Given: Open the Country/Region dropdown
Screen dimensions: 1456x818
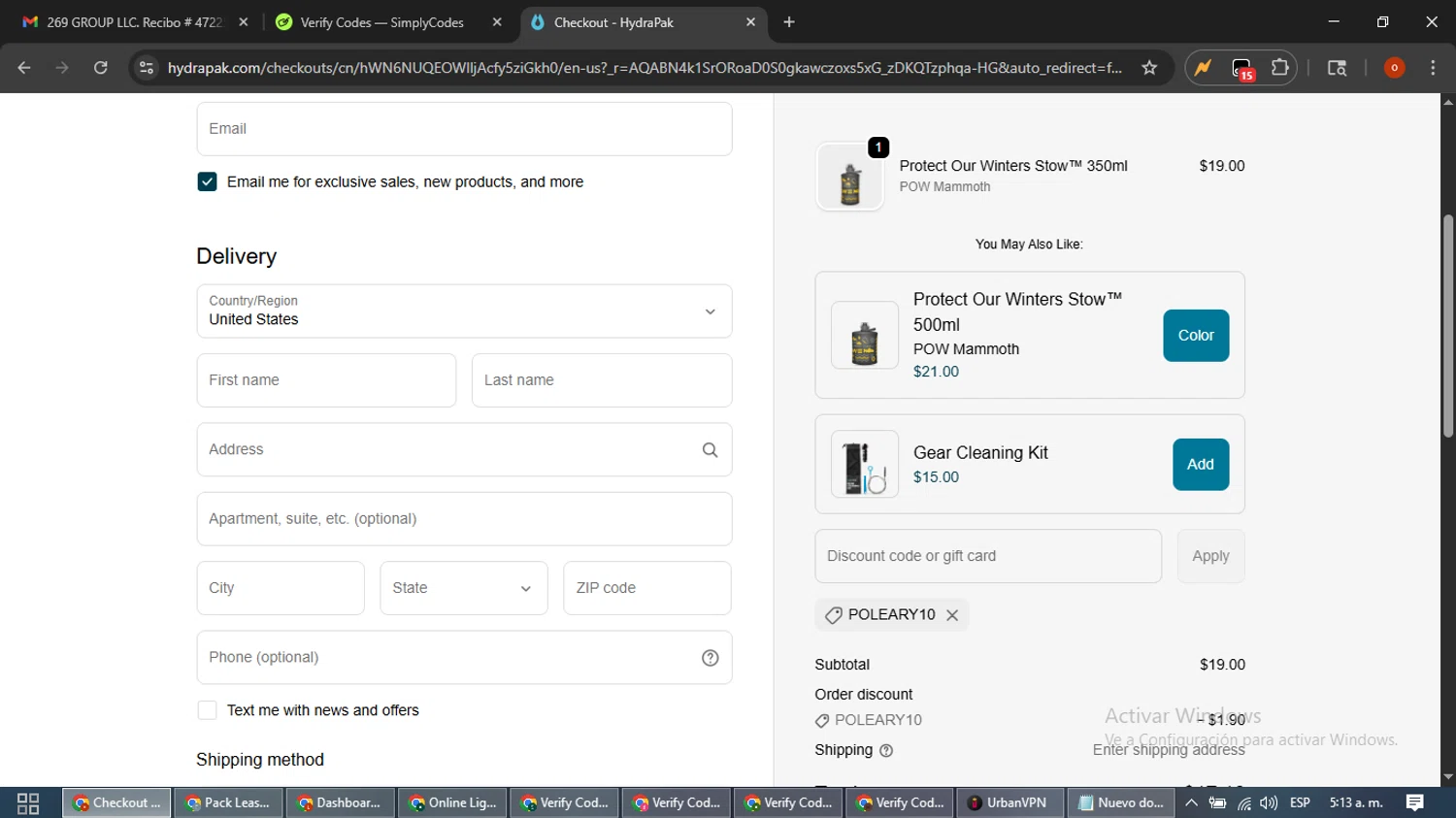Looking at the screenshot, I should (464, 311).
